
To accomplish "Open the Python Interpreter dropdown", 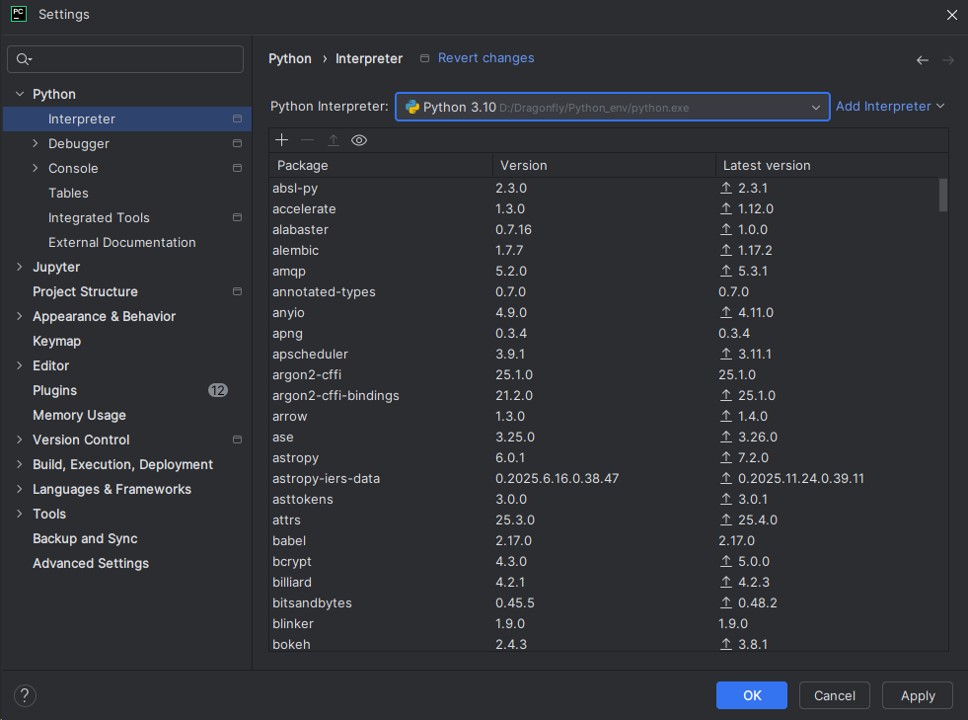I will coord(612,107).
